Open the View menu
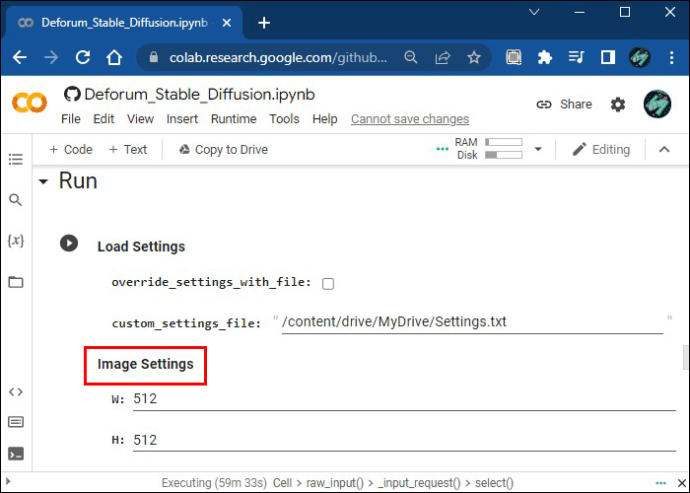690x493 pixels. tap(140, 119)
